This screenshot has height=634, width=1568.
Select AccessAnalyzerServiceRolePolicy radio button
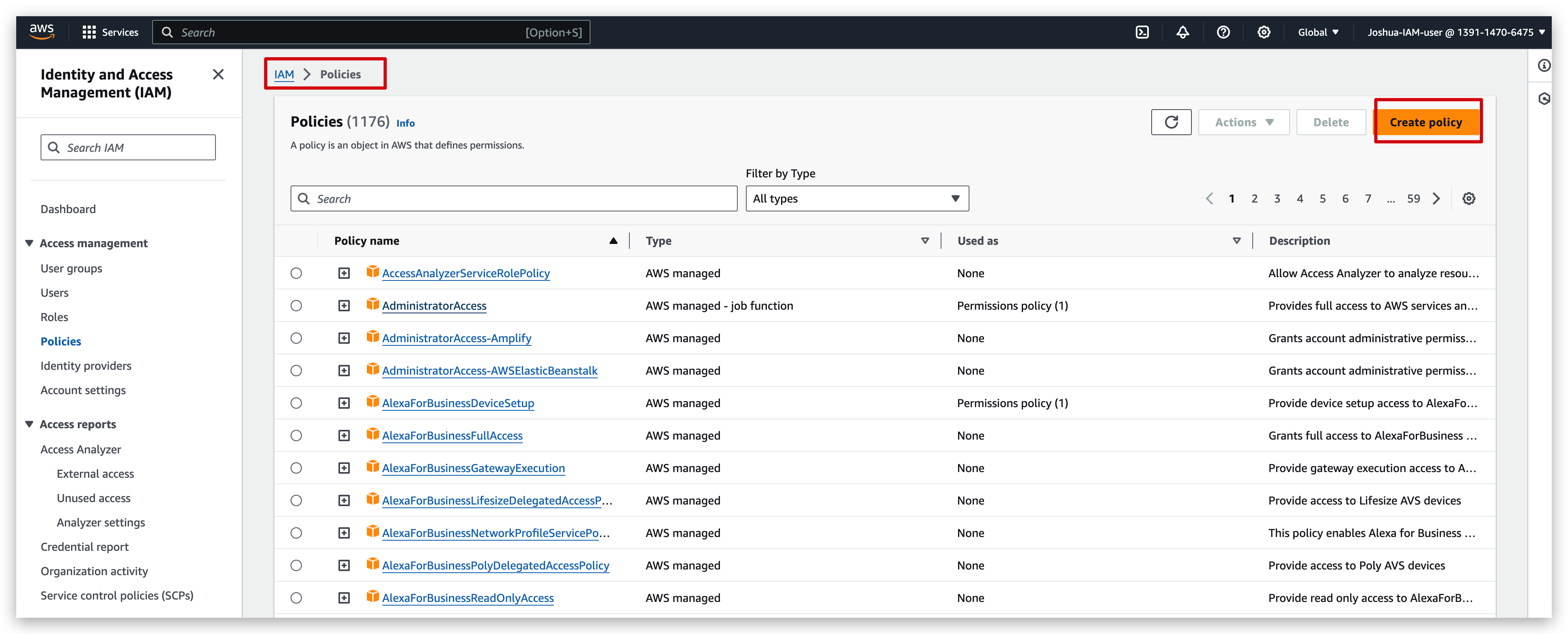tap(296, 274)
